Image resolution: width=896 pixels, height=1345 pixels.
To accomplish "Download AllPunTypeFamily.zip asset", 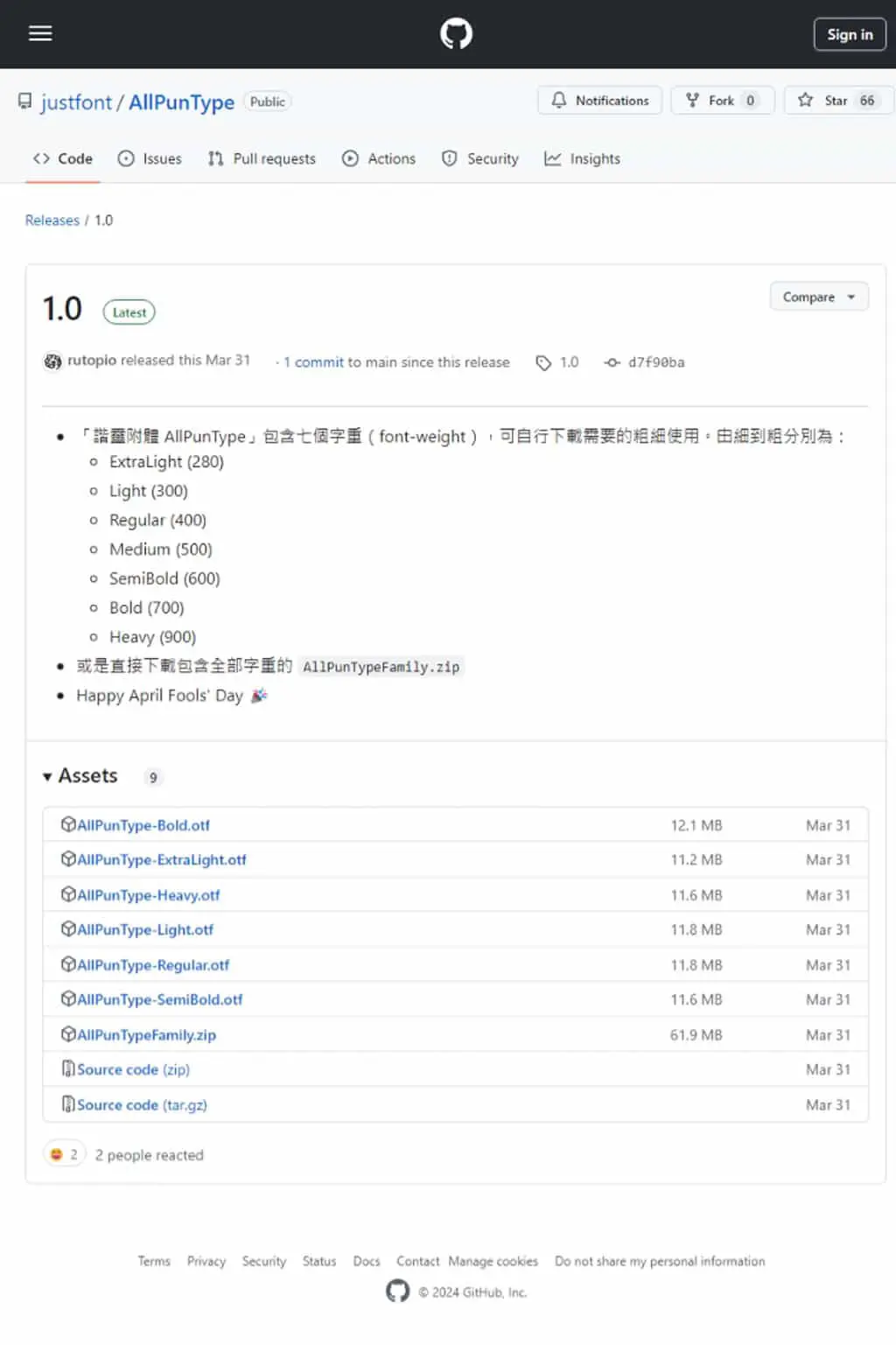I will (x=146, y=1035).
